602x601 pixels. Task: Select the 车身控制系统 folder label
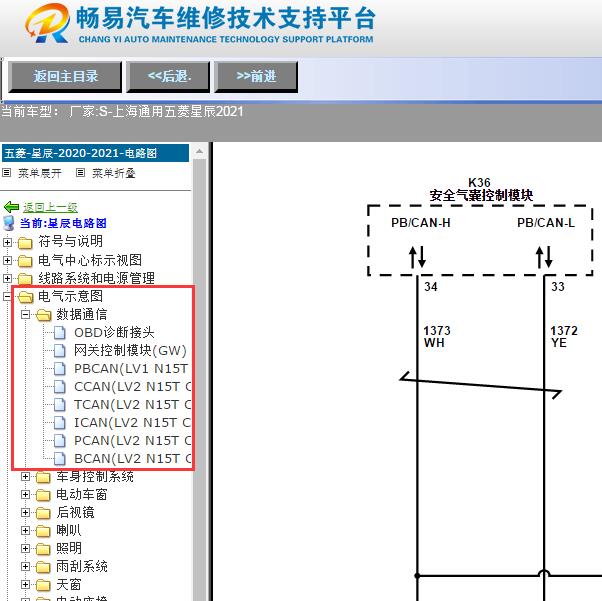click(95, 477)
